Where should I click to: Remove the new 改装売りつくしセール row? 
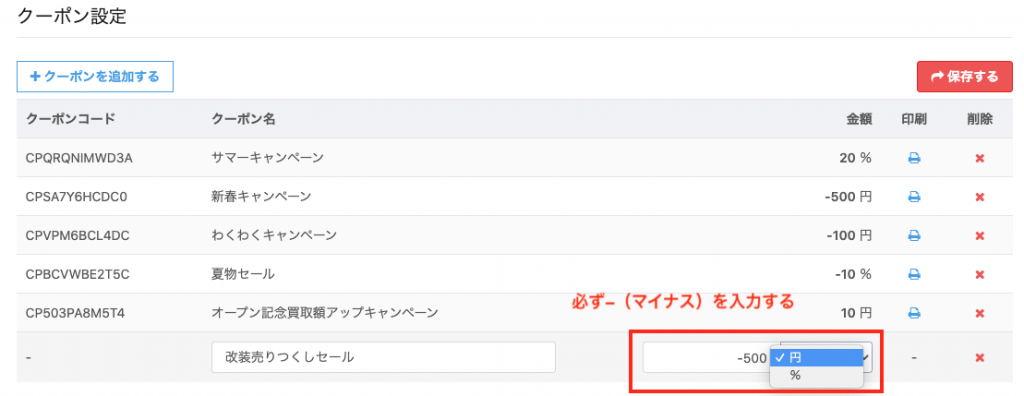coord(980,357)
